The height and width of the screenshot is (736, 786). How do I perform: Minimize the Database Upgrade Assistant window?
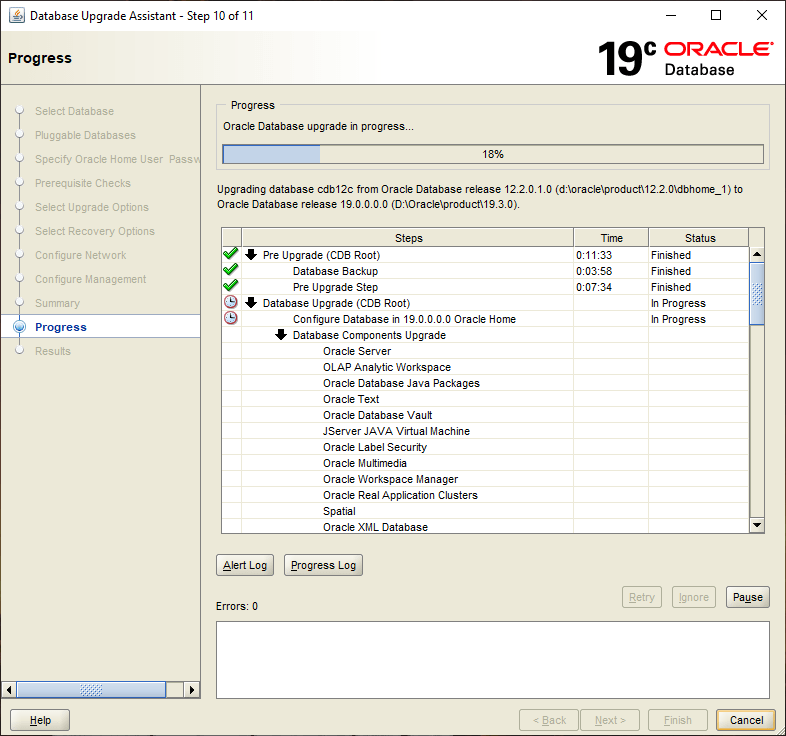coord(671,16)
